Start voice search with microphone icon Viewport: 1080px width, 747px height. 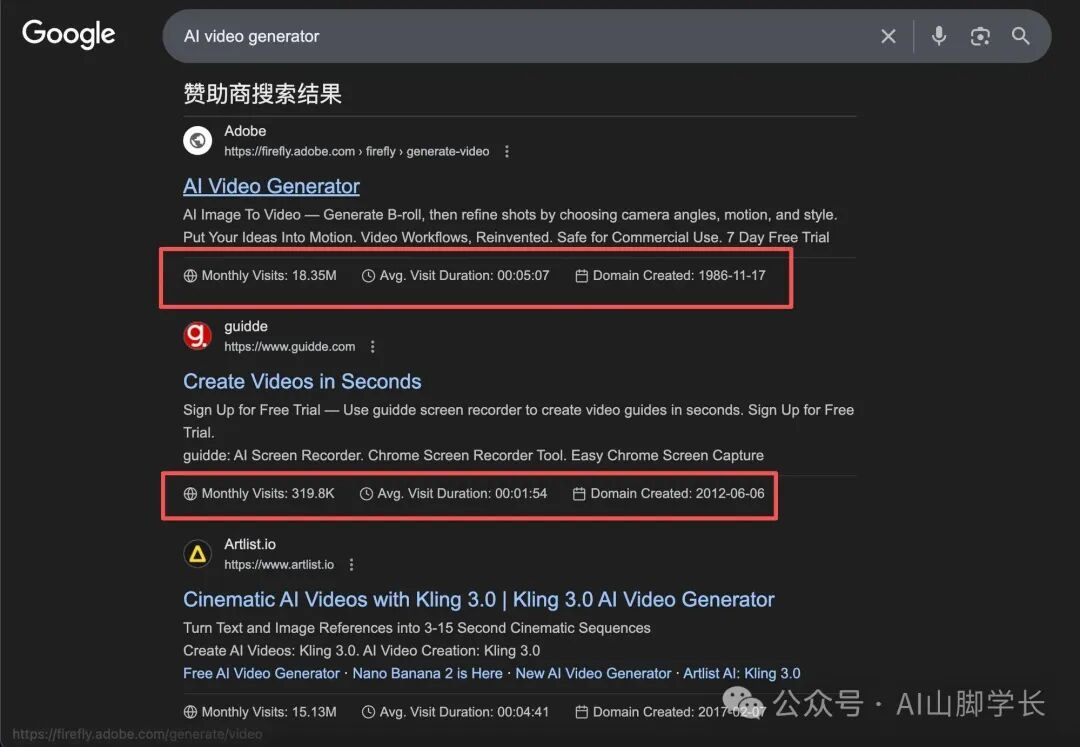(x=938, y=36)
